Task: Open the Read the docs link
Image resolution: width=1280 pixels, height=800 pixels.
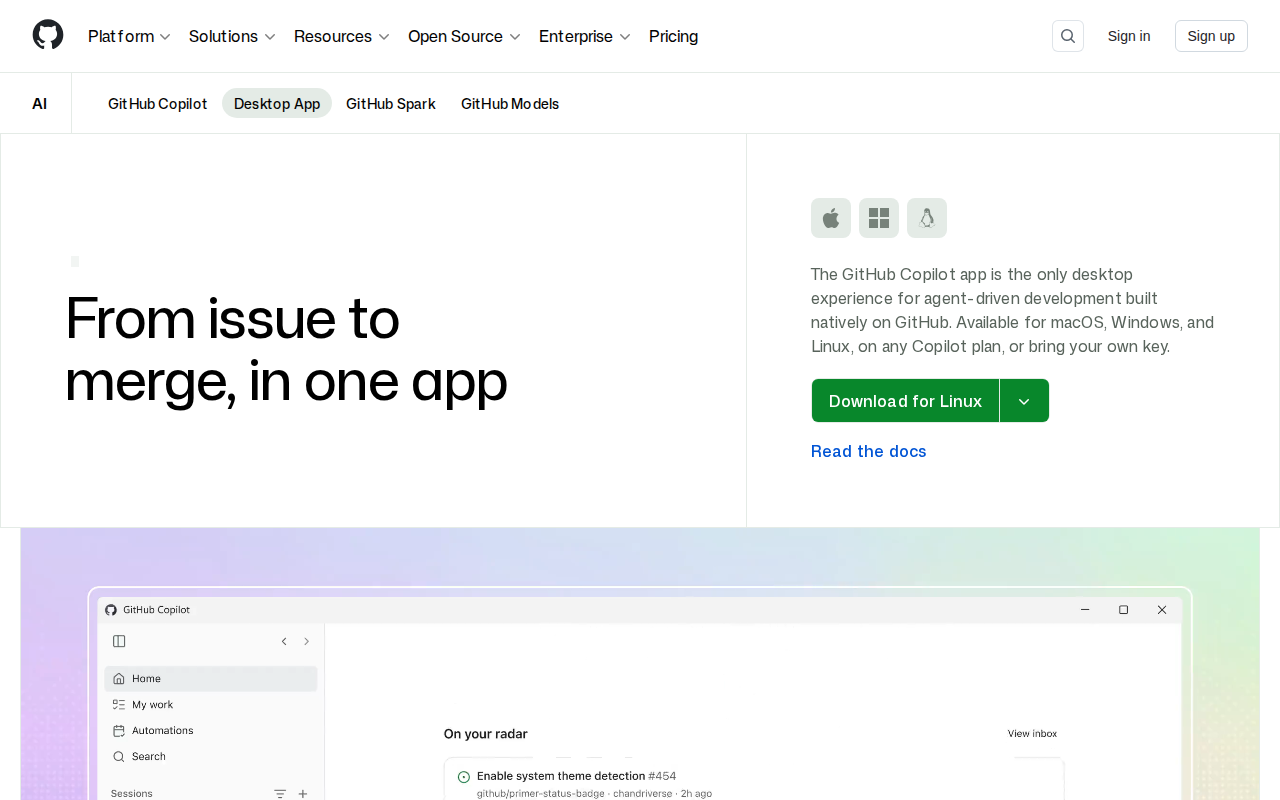Action: 869,451
